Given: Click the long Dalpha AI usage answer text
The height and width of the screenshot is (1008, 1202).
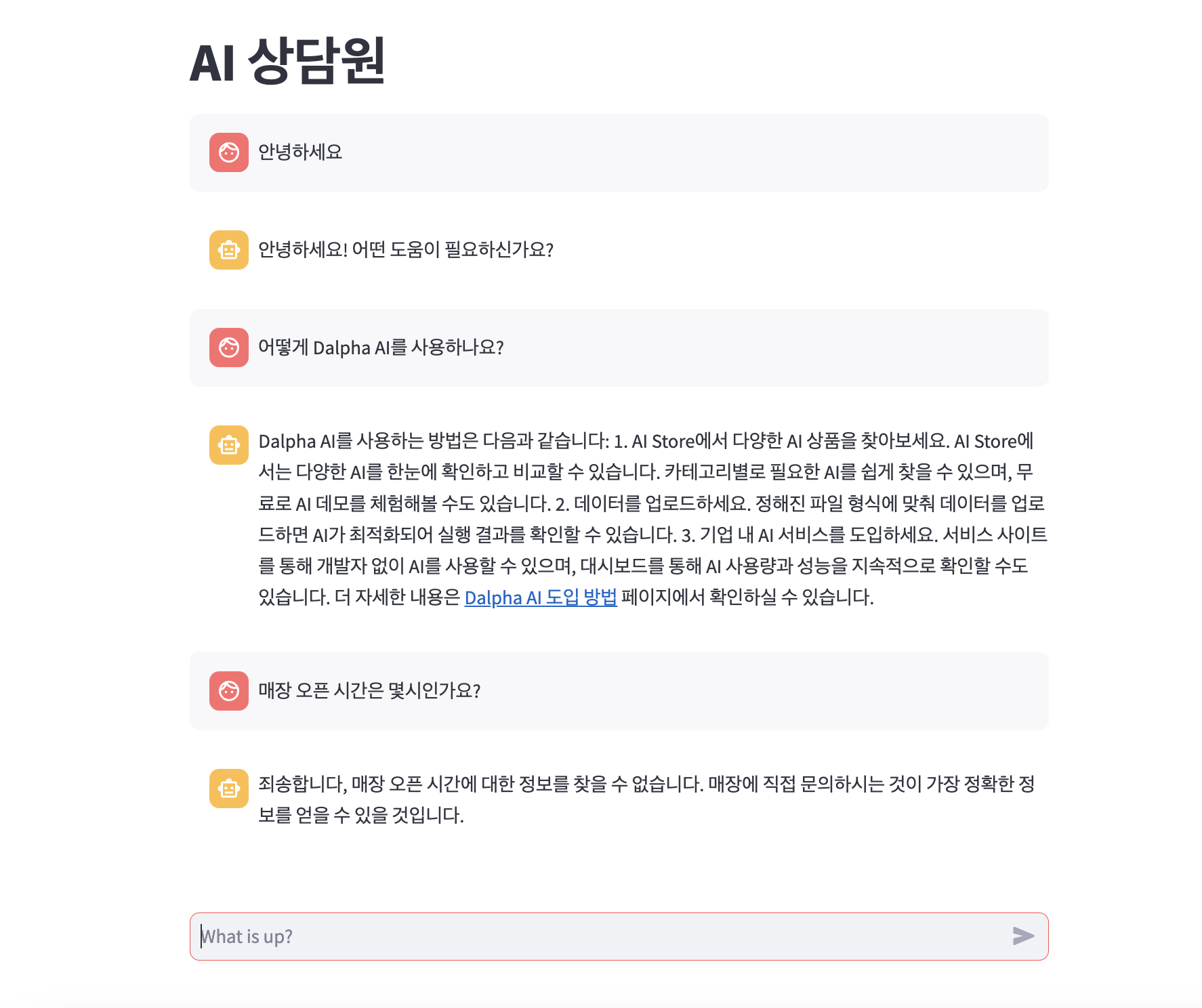Looking at the screenshot, I should click(652, 519).
